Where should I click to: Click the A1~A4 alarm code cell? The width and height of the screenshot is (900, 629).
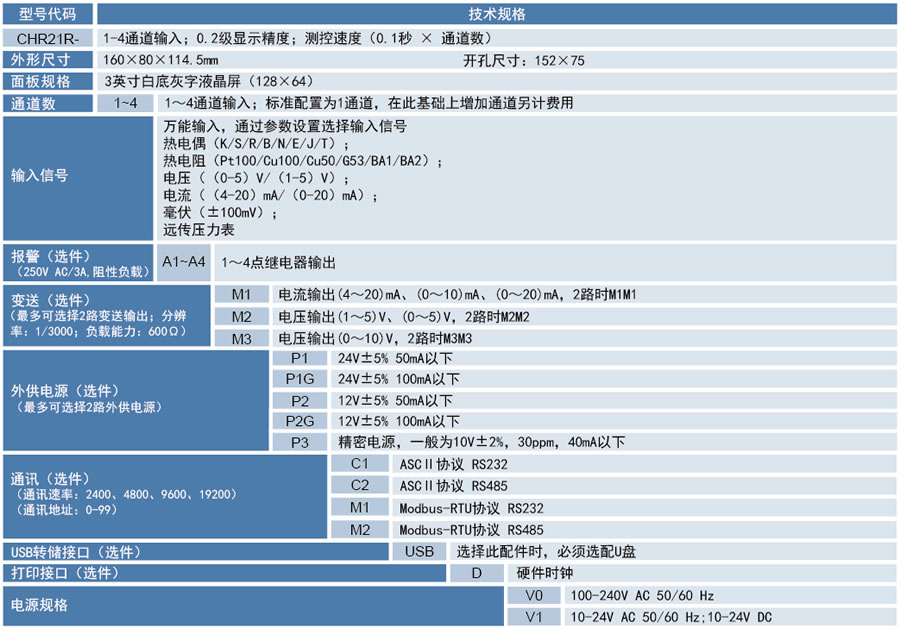184,262
